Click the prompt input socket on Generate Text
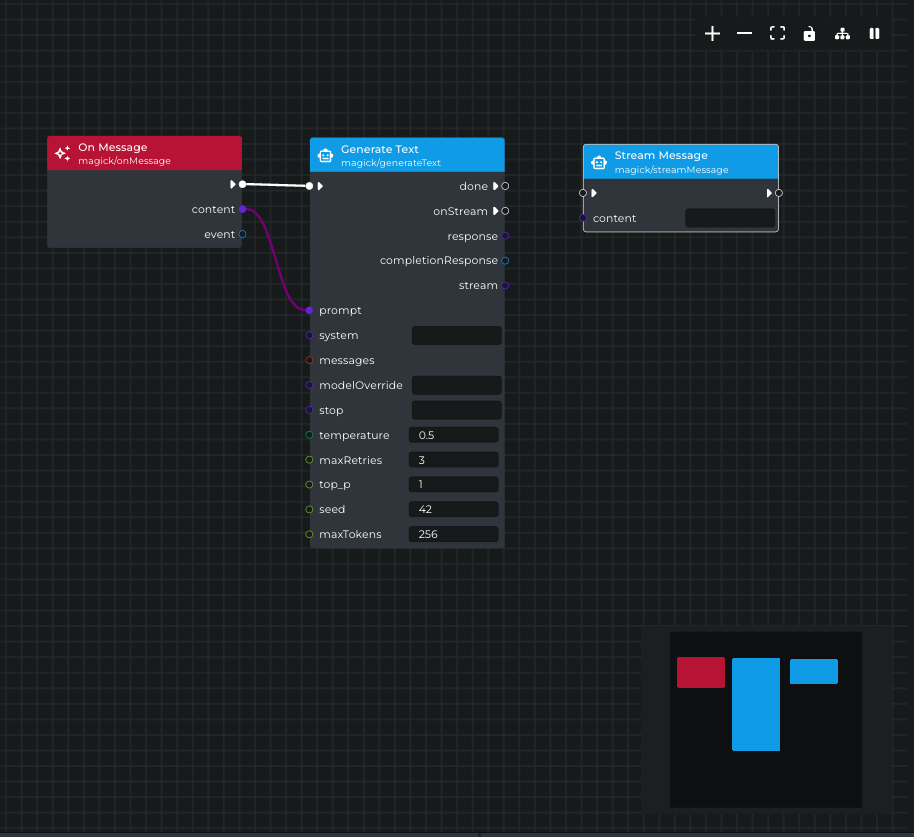 (309, 310)
